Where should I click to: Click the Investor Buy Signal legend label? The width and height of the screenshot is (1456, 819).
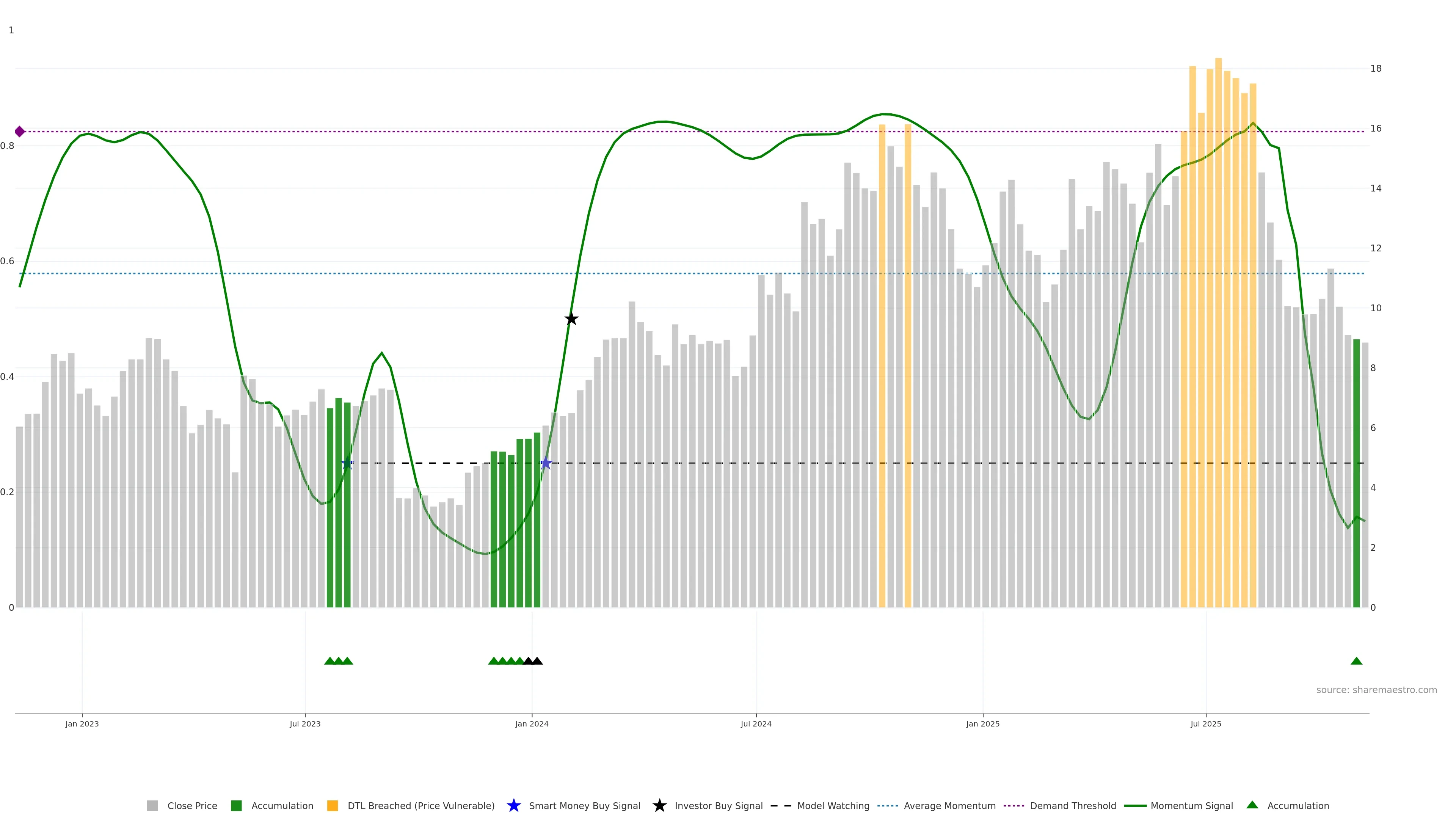(x=719, y=805)
